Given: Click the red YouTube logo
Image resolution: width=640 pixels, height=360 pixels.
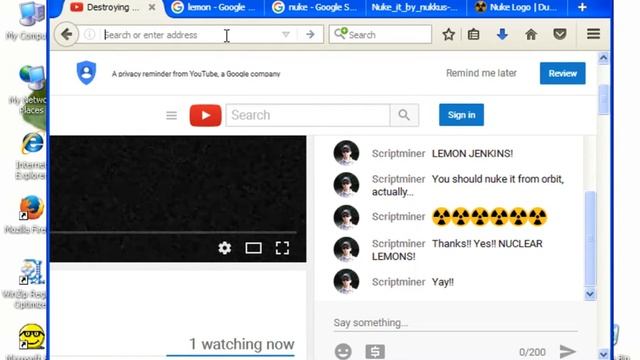Looking at the screenshot, I should point(205,116).
